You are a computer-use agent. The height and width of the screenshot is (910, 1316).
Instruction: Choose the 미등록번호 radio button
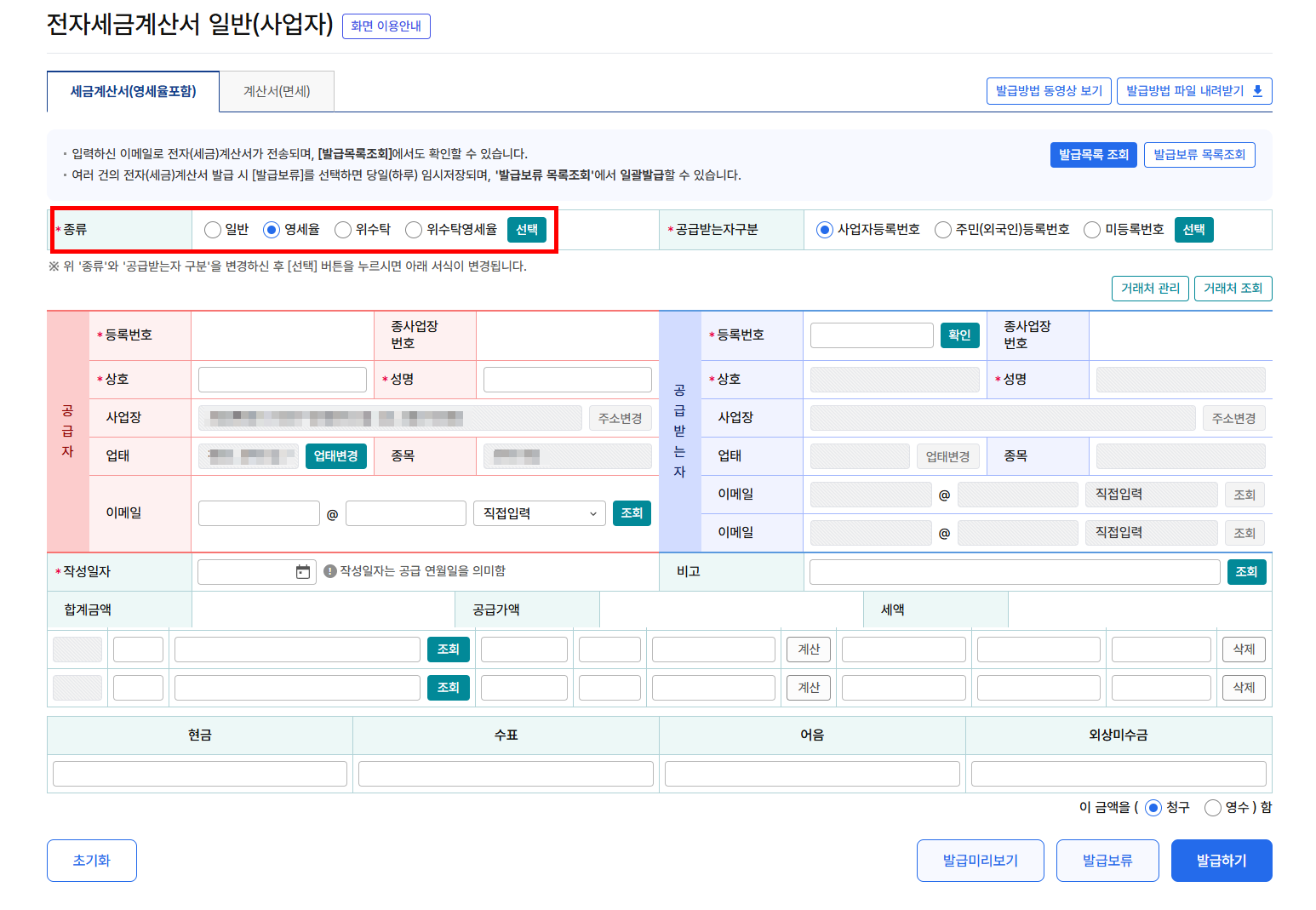1091,230
